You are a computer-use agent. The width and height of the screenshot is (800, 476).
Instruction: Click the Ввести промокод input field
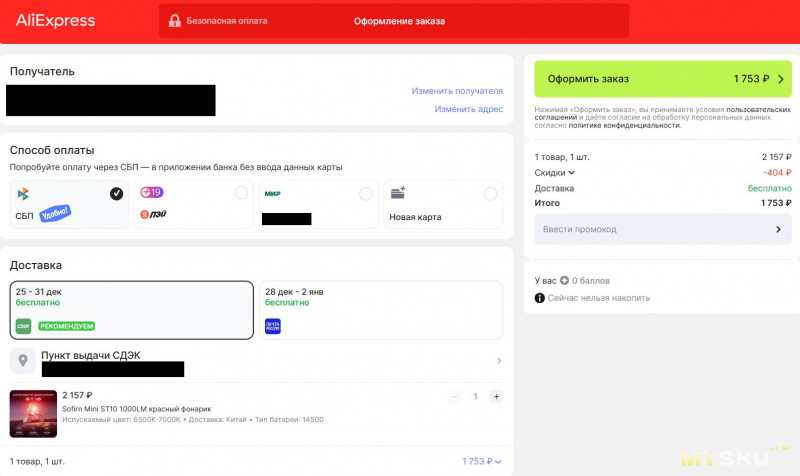(x=663, y=229)
